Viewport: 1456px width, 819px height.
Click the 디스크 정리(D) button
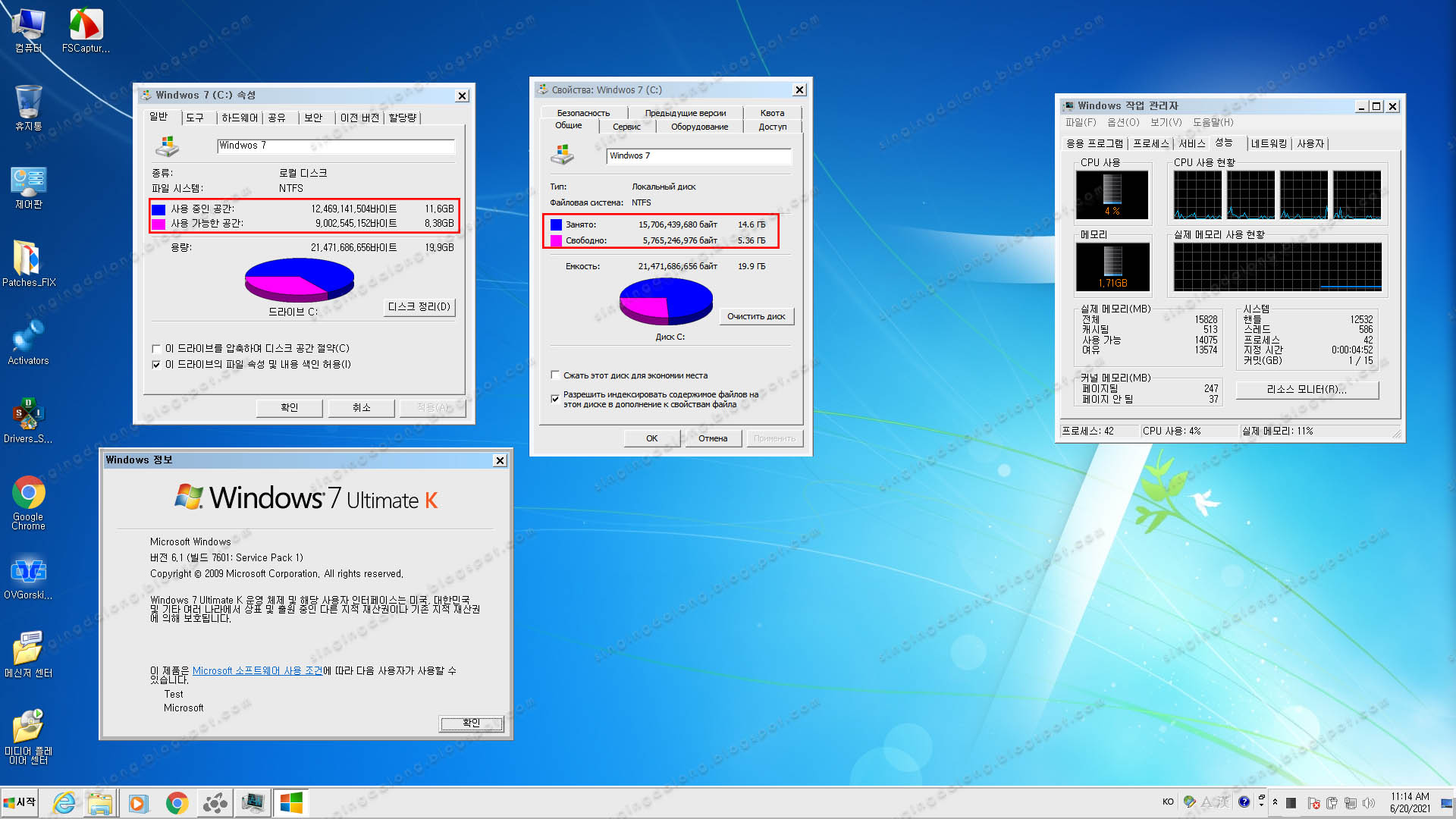[x=419, y=307]
